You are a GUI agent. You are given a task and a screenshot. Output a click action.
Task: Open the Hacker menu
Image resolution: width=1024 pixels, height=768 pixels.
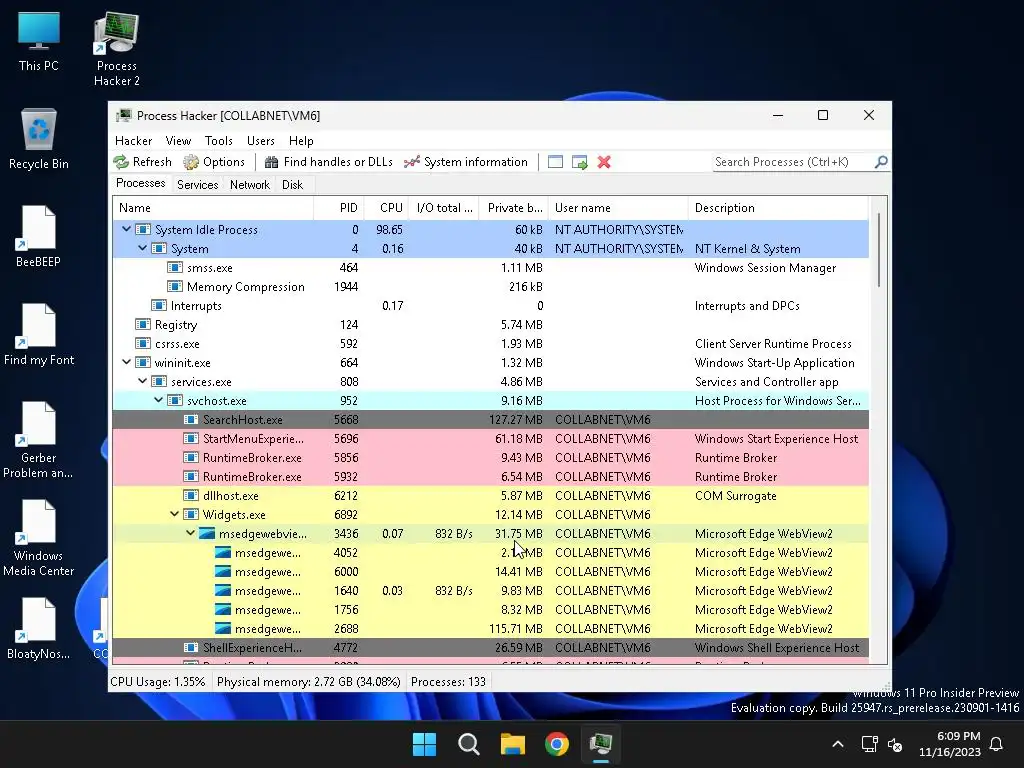(x=133, y=140)
